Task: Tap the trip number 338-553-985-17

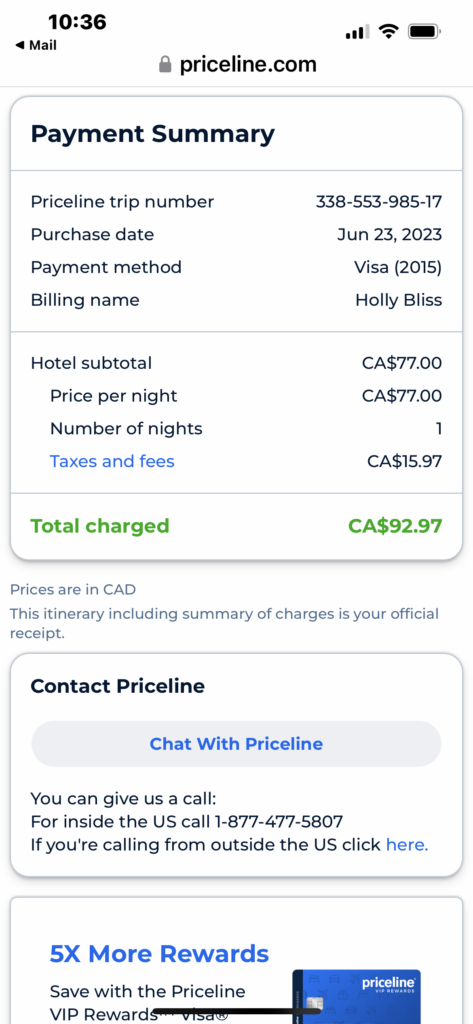Action: [x=379, y=202]
